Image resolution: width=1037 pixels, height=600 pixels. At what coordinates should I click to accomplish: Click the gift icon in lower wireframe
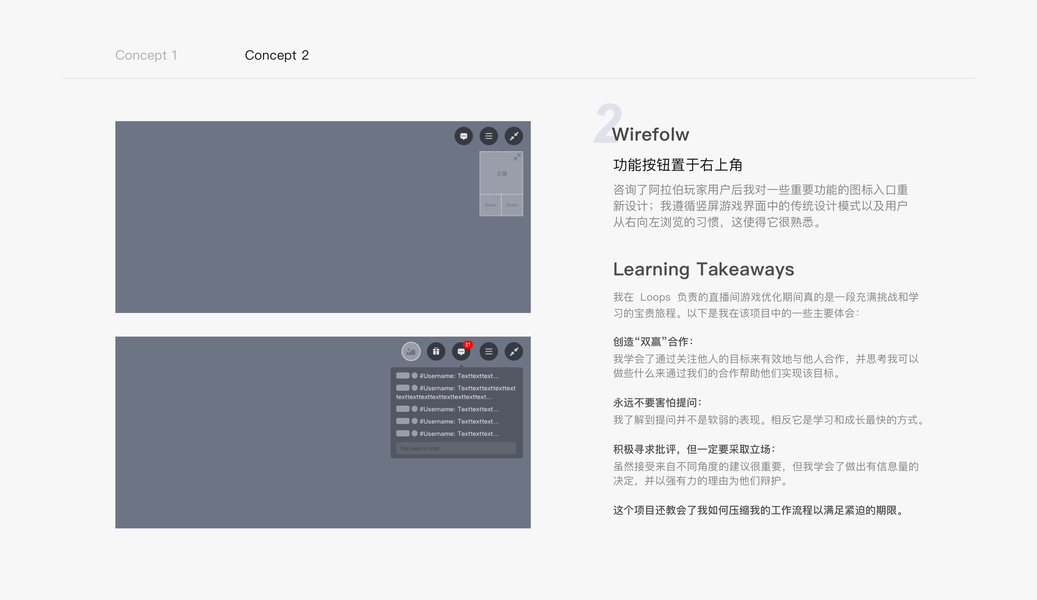point(436,352)
